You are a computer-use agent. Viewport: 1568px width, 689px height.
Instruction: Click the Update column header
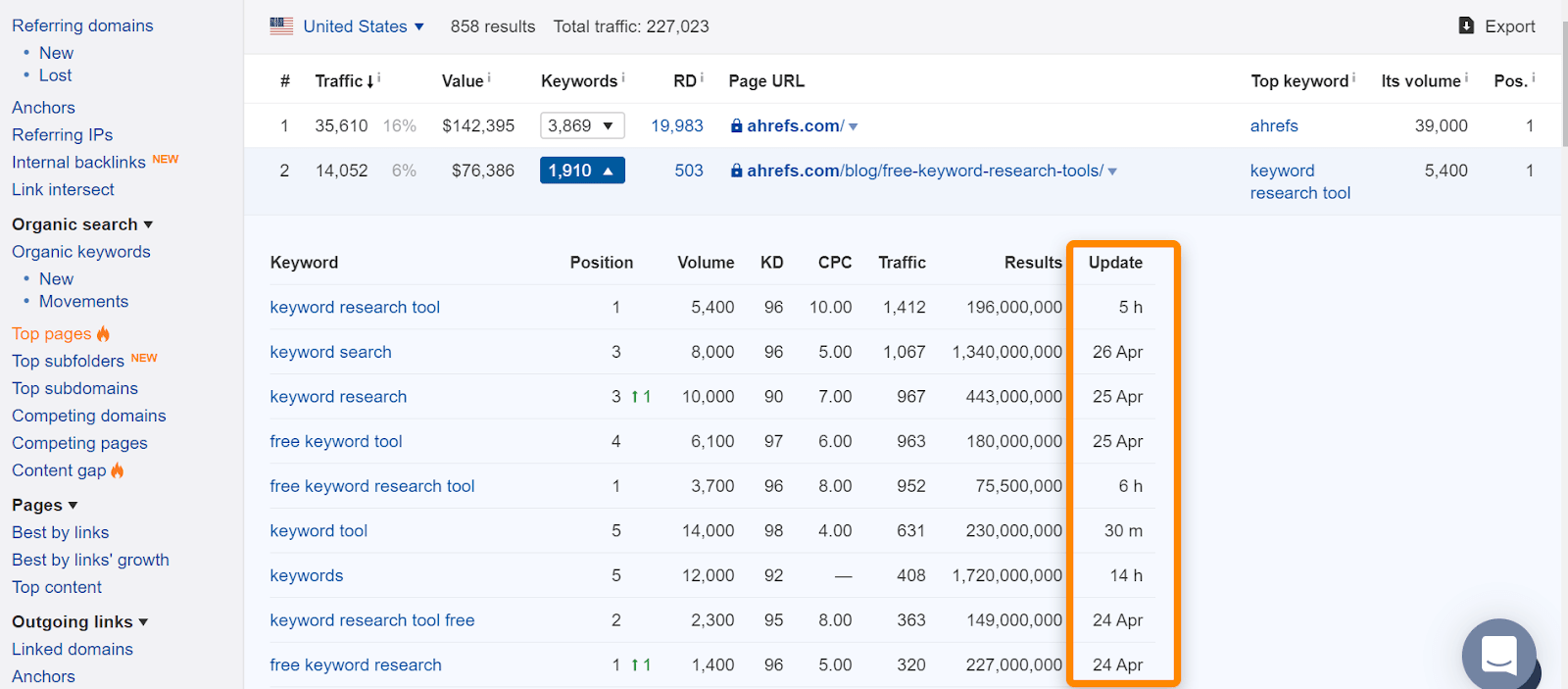(1115, 263)
